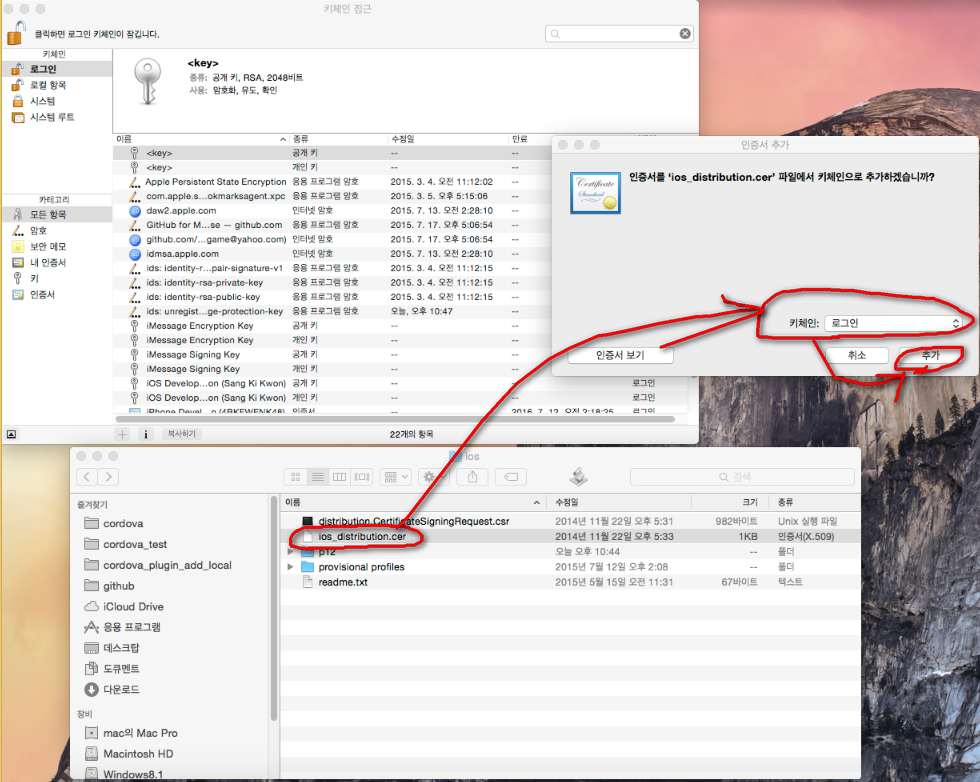
Task: Open the Finder arrange-by dropdown
Action: 396,477
